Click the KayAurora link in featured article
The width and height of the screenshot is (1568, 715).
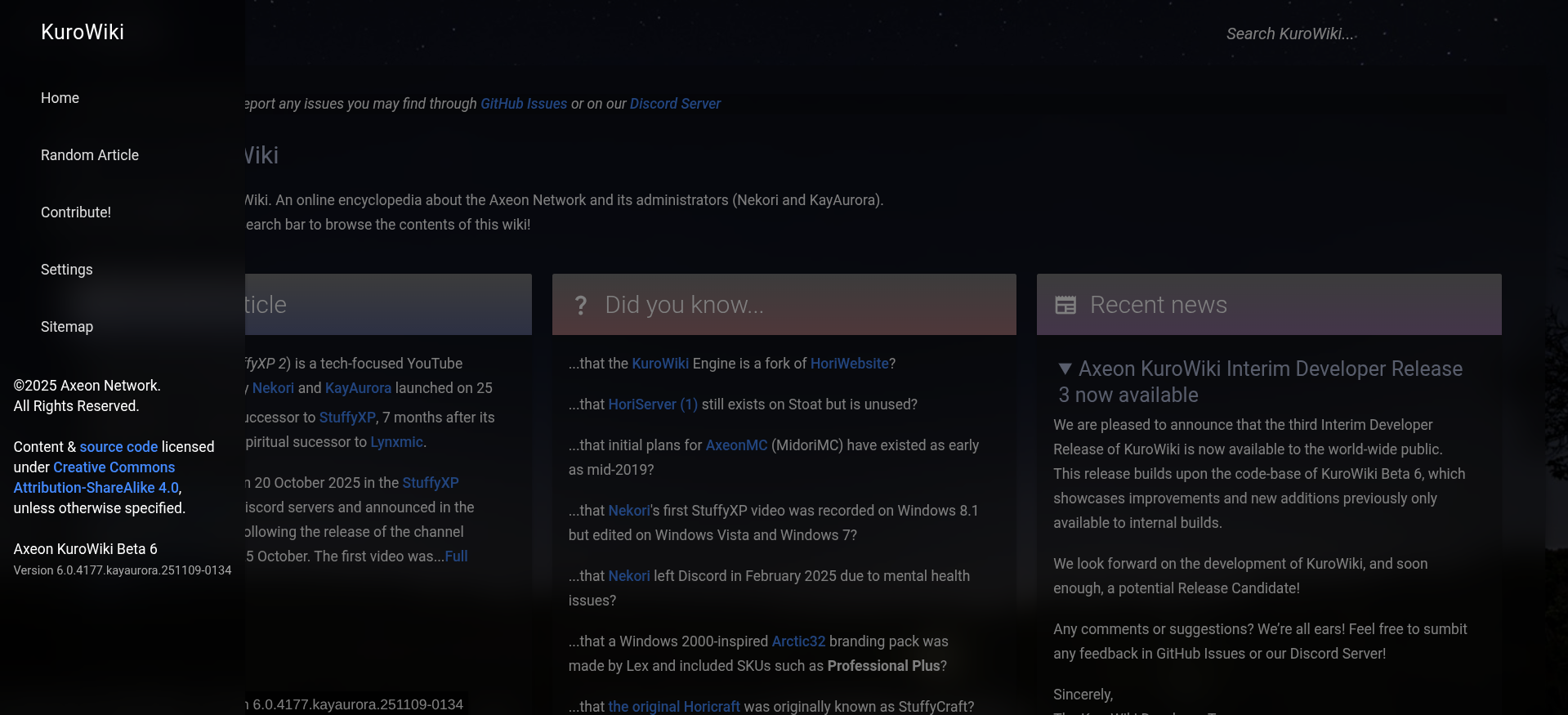tap(358, 388)
